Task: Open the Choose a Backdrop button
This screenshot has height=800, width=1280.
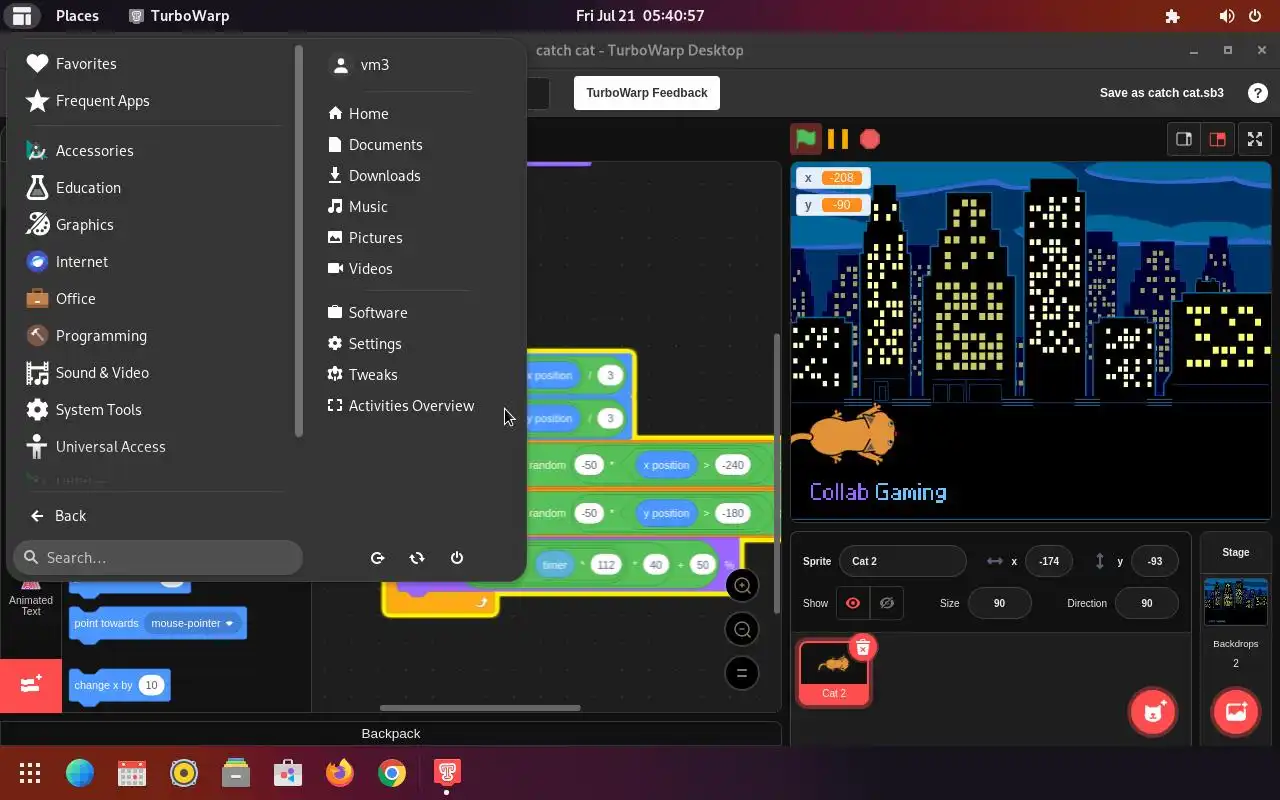Action: tap(1236, 712)
